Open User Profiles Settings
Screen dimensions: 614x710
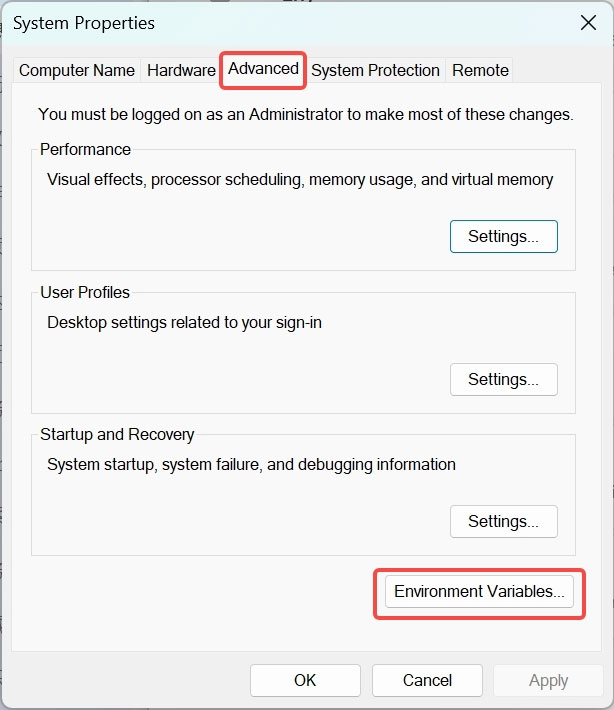point(504,379)
